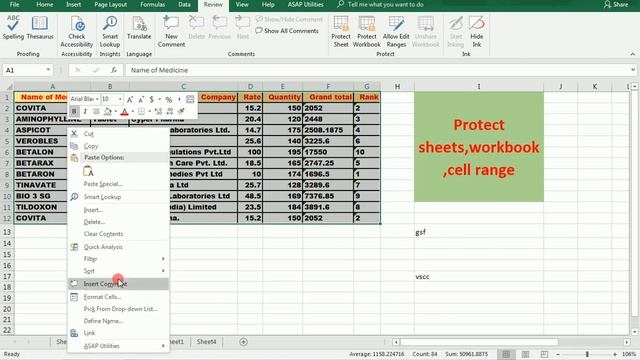Click the zoom slider handle
Viewport: 640px width, 360px height.
[x=587, y=354]
